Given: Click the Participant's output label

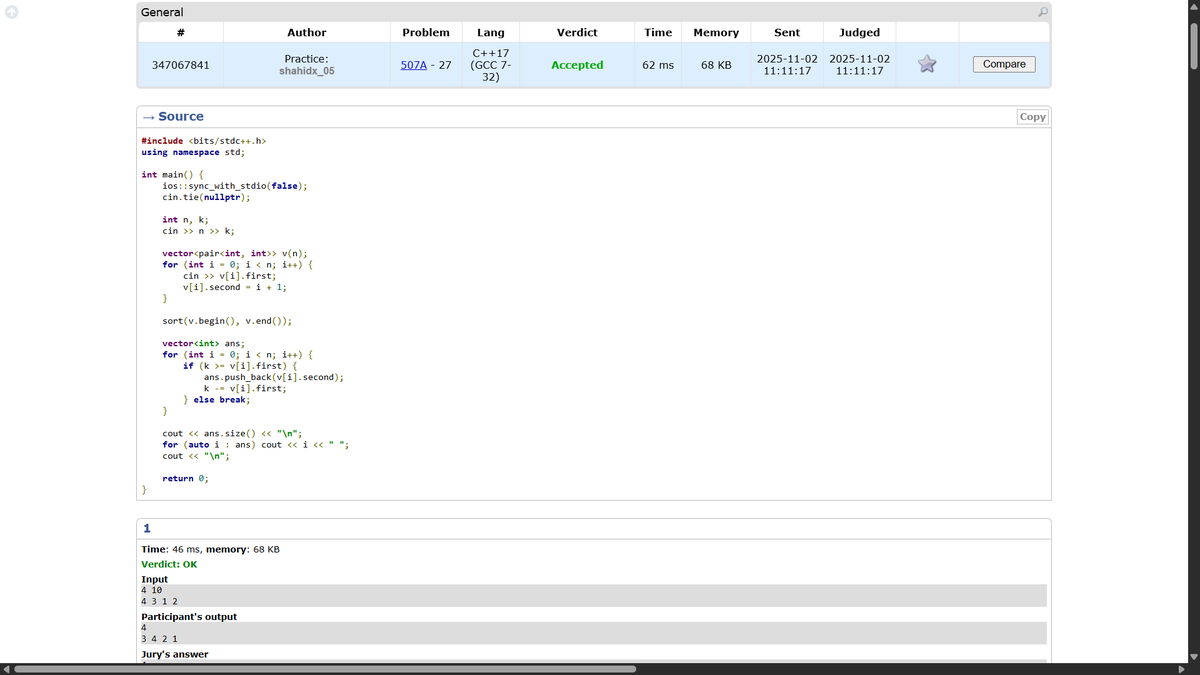Looking at the screenshot, I should point(189,617).
